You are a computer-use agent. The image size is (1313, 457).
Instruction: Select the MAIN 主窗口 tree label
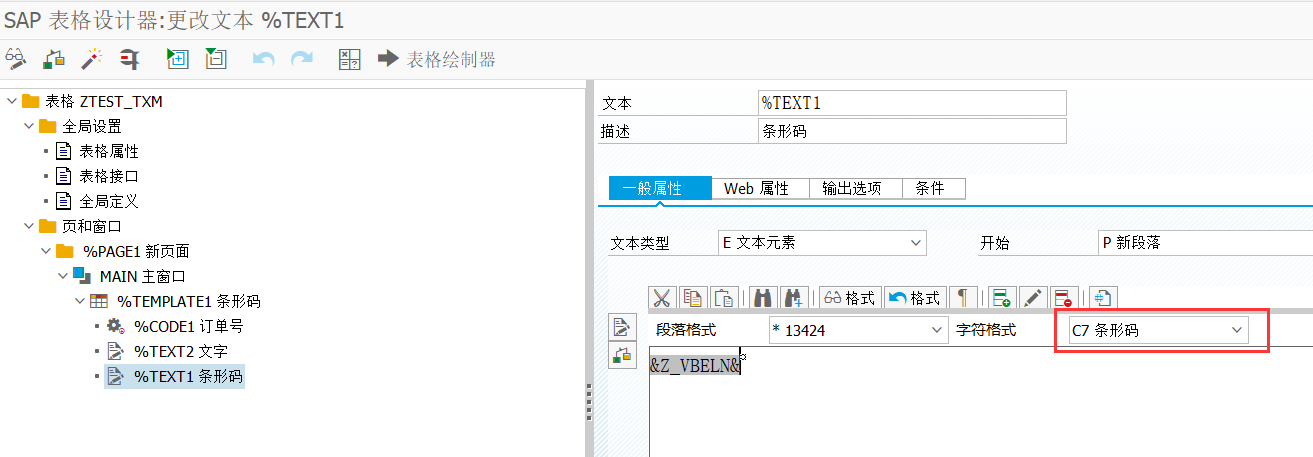tap(143, 276)
